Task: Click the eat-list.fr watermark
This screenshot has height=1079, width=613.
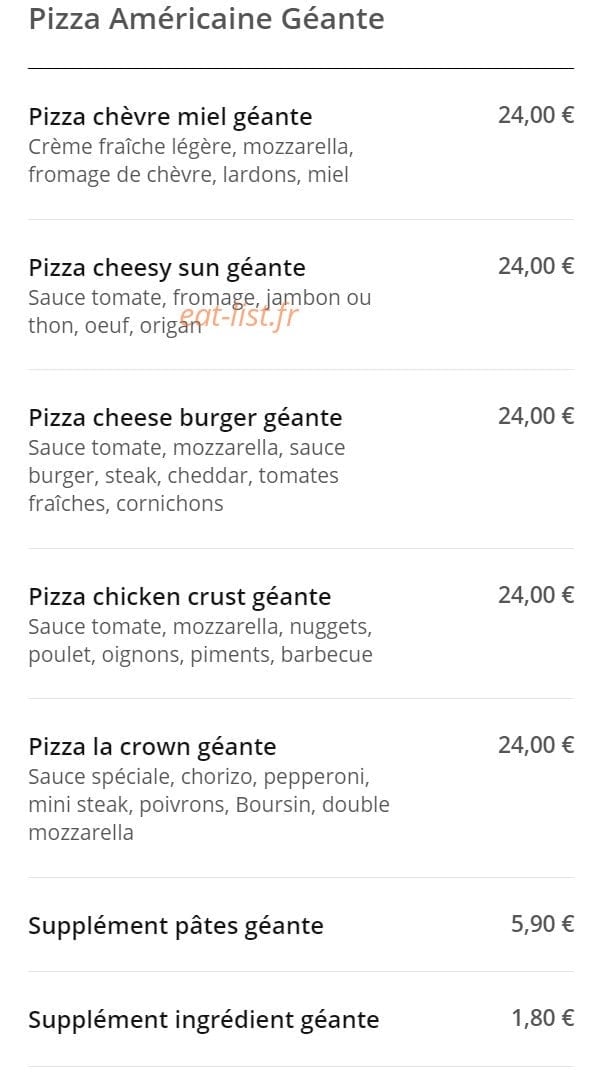Action: [x=239, y=317]
